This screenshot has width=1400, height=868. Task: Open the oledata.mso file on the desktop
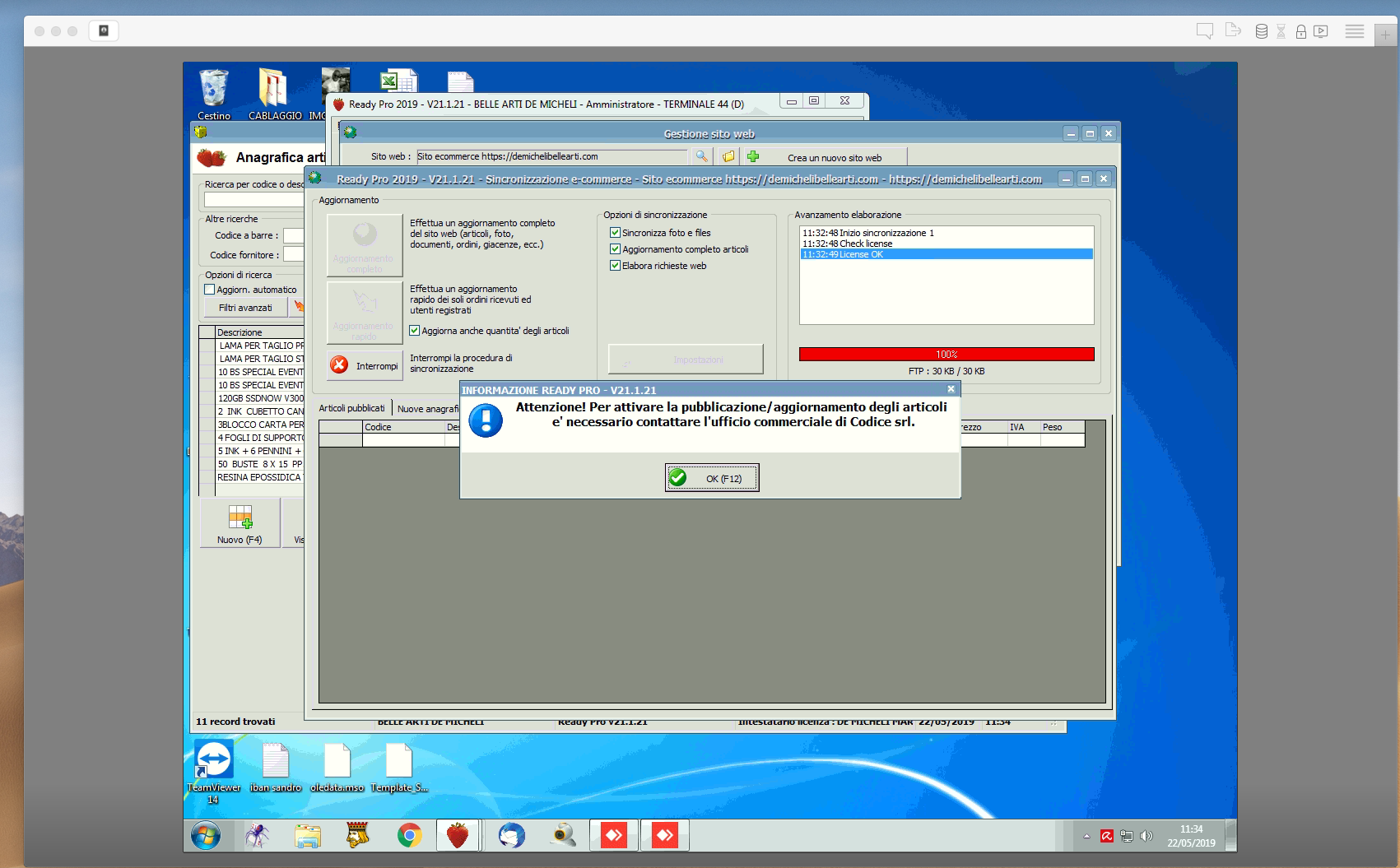pos(337,768)
